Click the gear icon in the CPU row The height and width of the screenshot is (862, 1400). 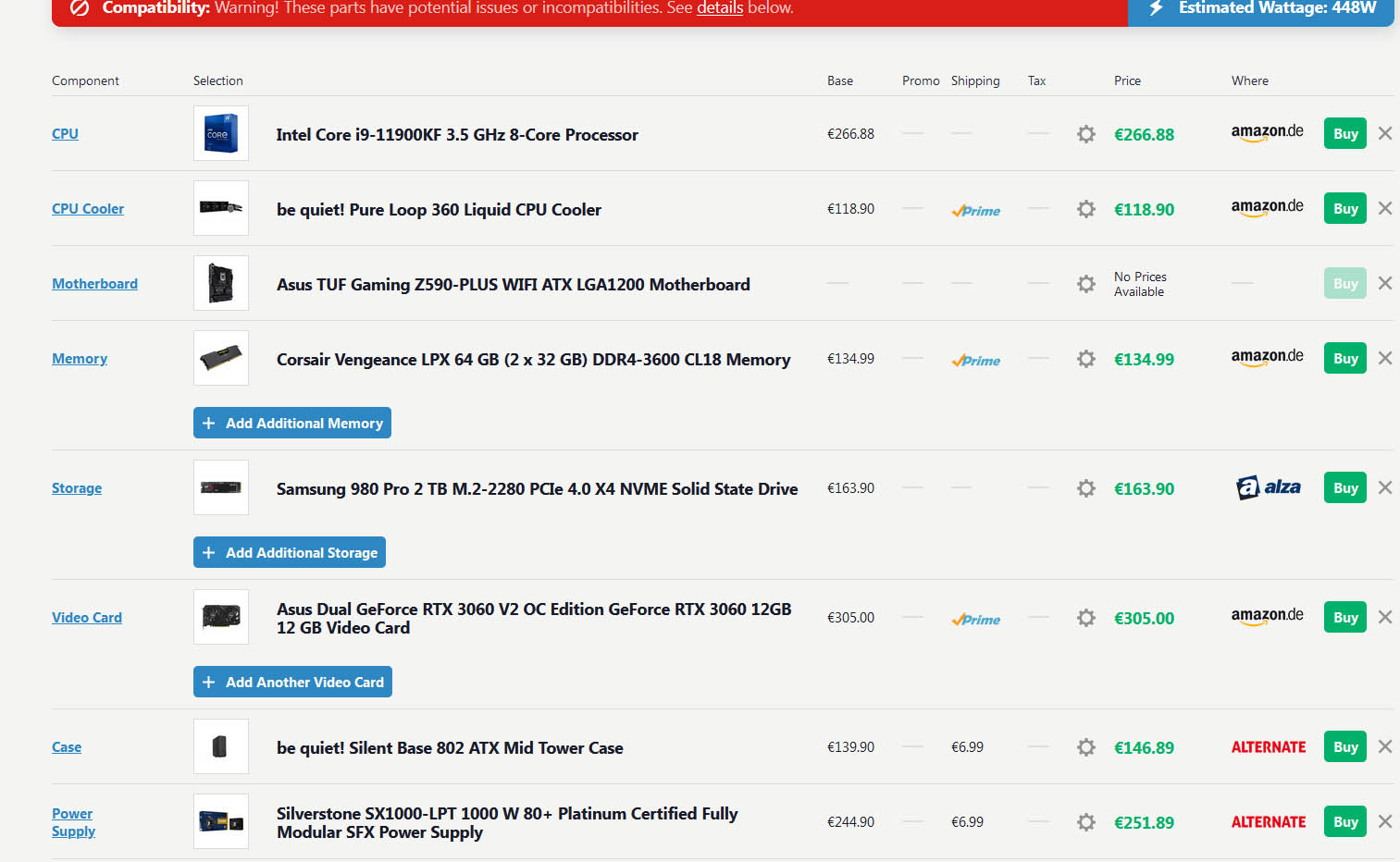click(1086, 134)
